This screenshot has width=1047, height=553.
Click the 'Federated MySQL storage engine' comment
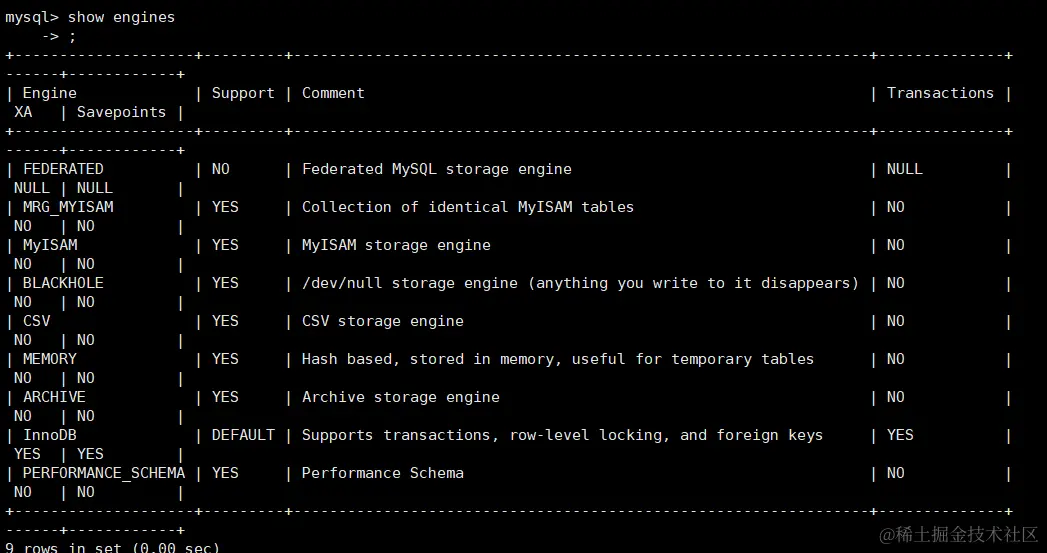(437, 169)
